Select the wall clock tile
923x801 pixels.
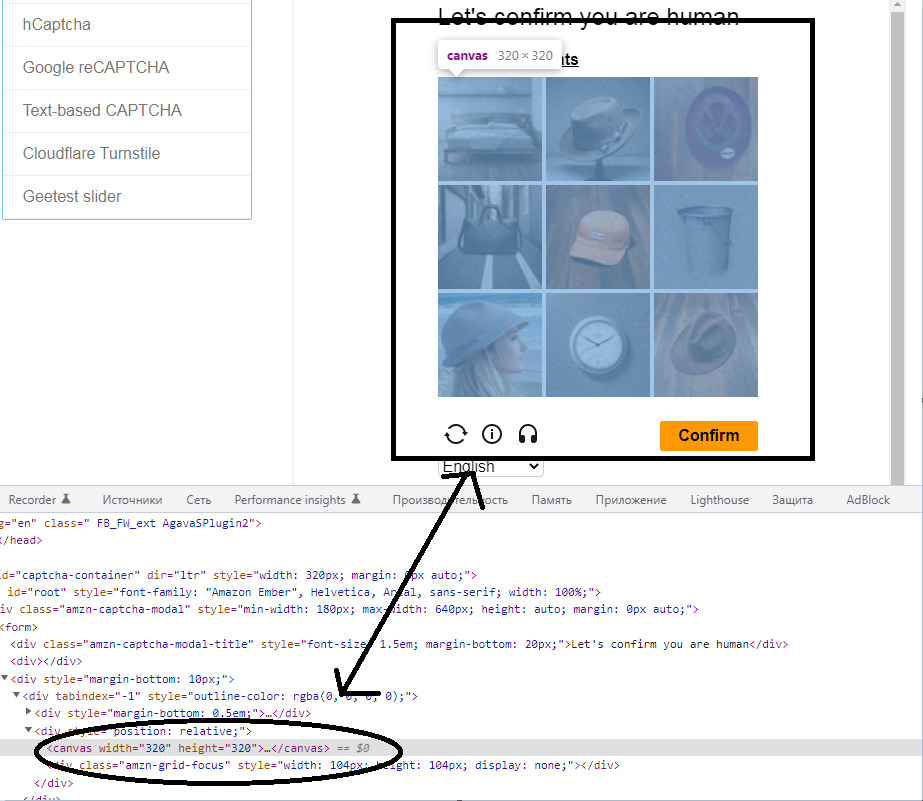pyautogui.click(x=597, y=345)
